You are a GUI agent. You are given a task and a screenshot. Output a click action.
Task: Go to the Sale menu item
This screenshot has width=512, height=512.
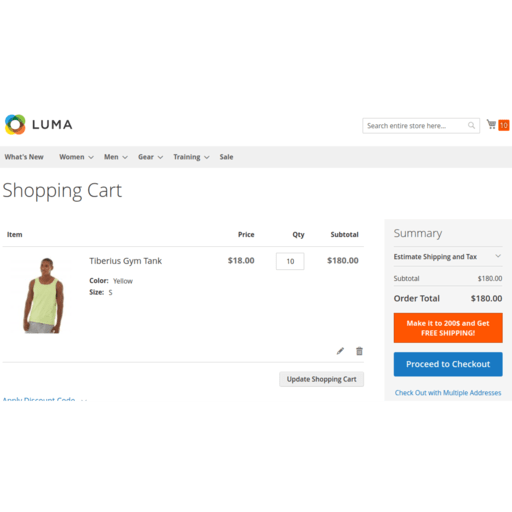(226, 157)
